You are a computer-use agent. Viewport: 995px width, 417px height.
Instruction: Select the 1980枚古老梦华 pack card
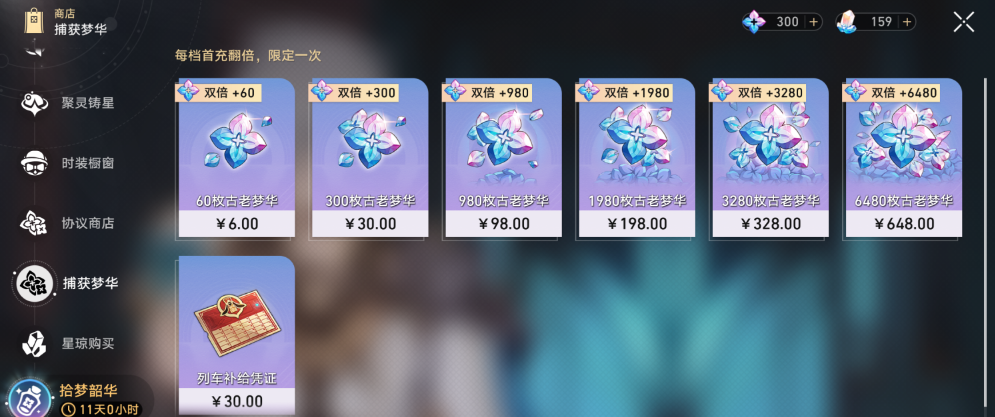pyautogui.click(x=636, y=159)
